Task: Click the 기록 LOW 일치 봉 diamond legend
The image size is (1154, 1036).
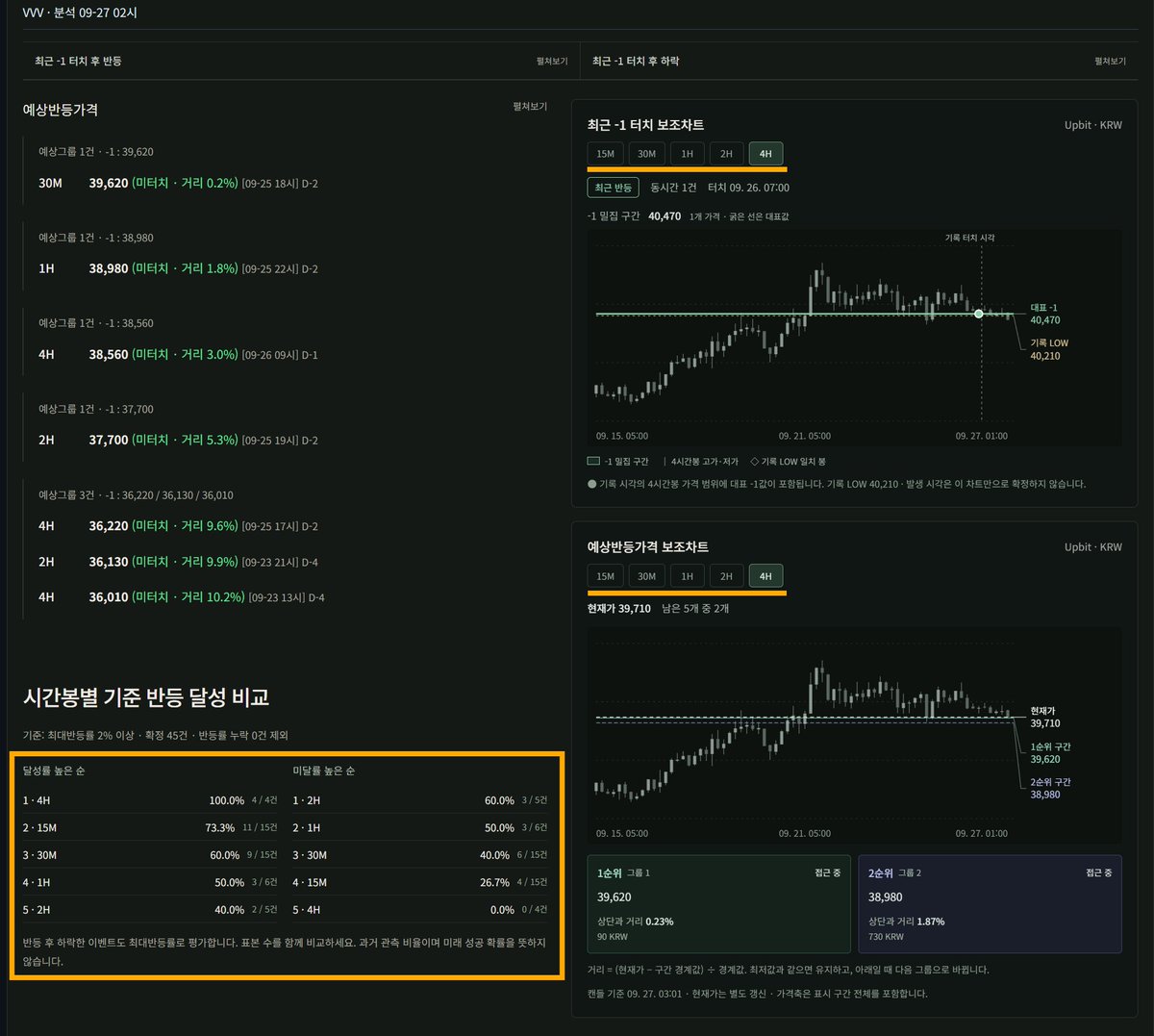Action: tap(789, 462)
